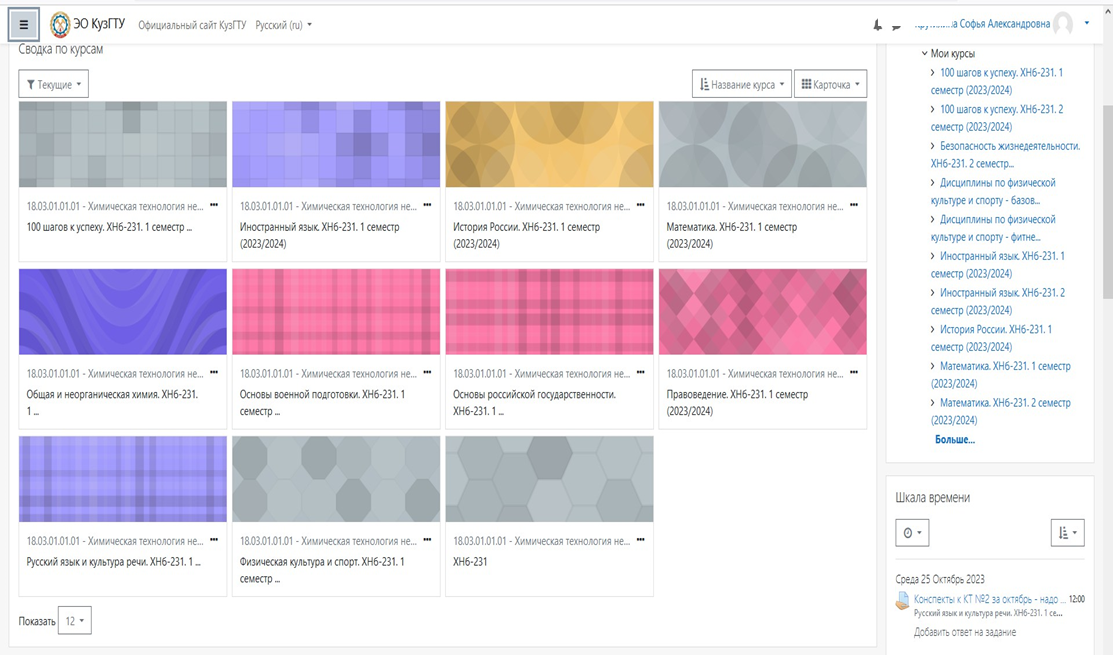Screen dimensions: 1113x655
Task: Click the yellow История России course thumbnail
Action: click(x=549, y=144)
